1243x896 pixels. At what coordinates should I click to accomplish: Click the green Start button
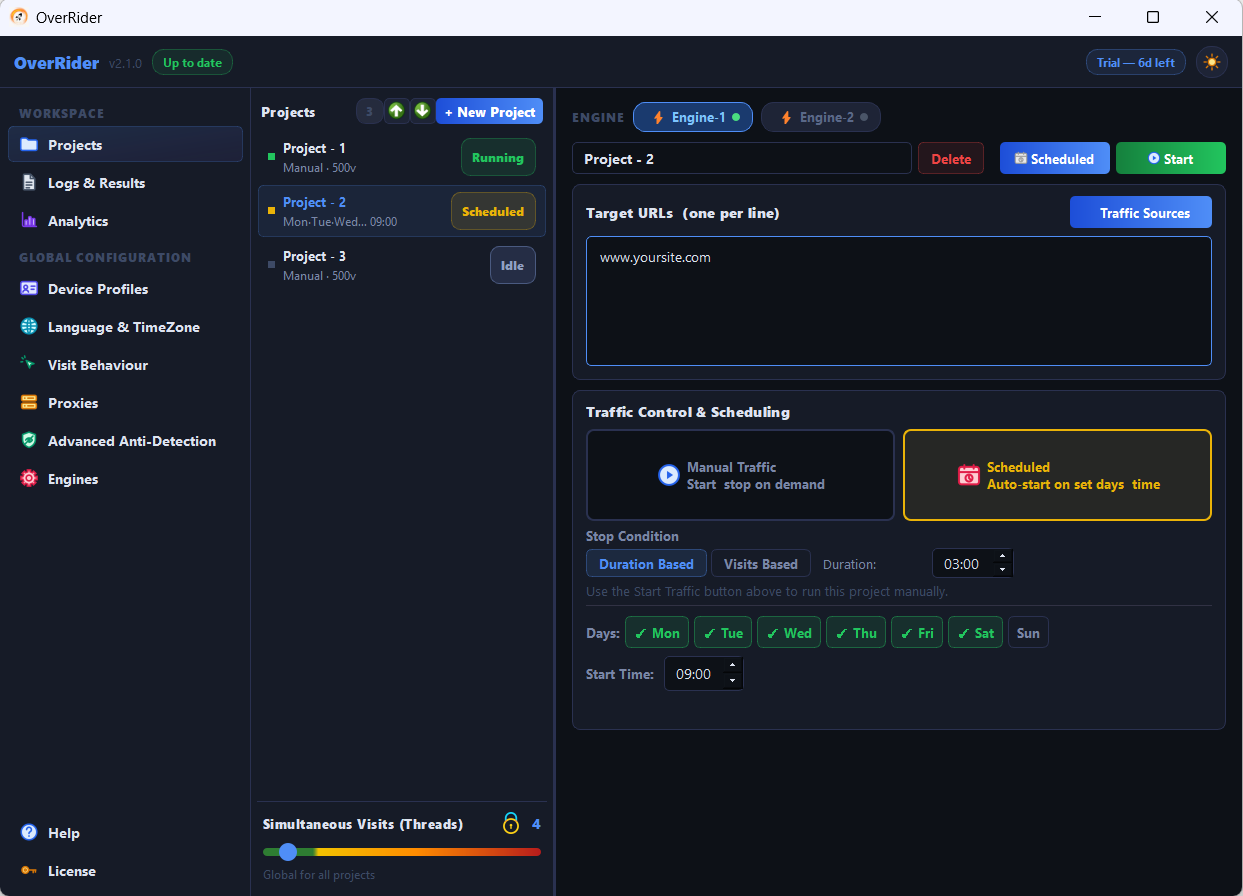click(x=1170, y=159)
